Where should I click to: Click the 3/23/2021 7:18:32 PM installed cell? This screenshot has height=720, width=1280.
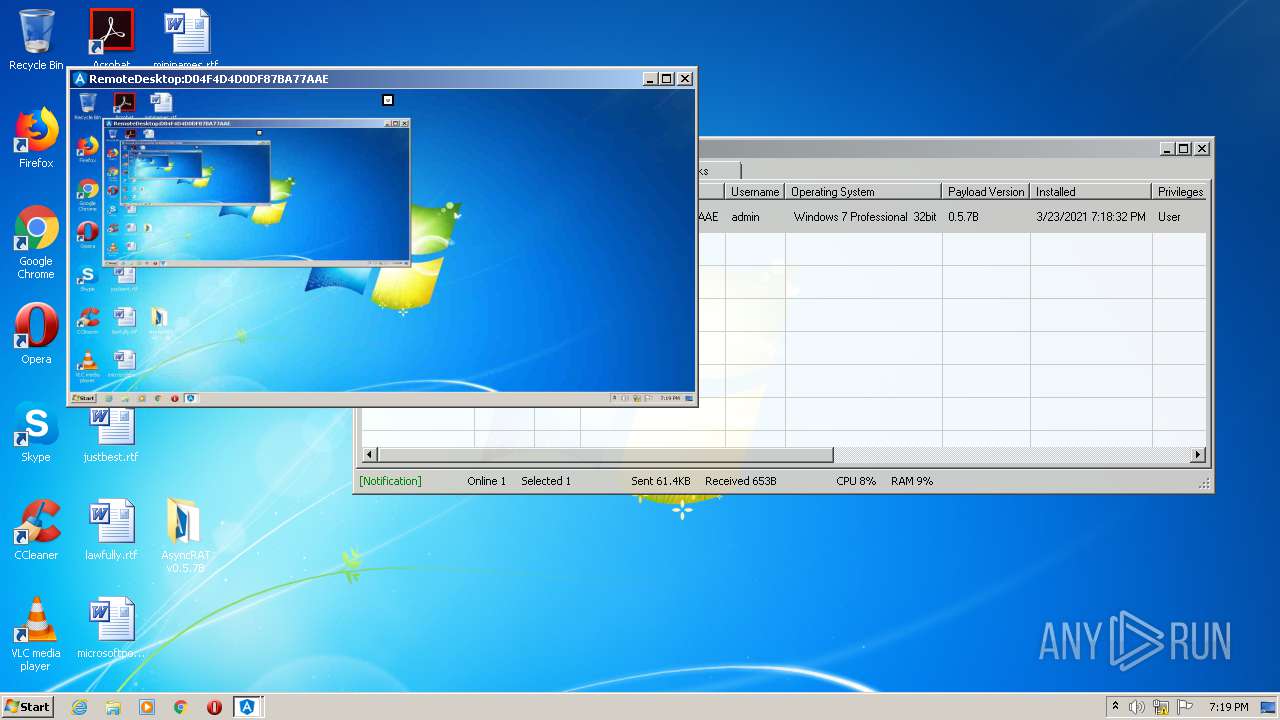pos(1091,217)
